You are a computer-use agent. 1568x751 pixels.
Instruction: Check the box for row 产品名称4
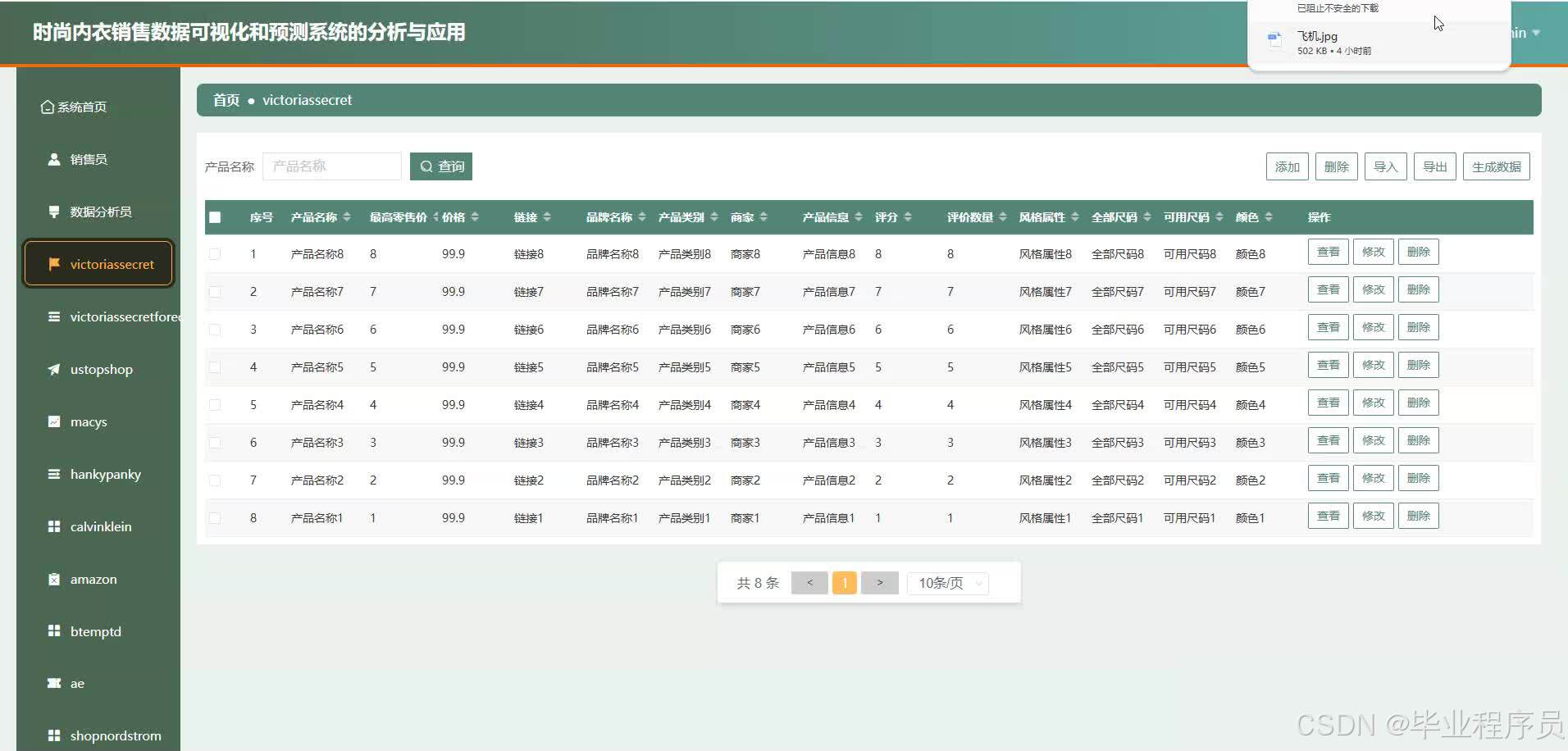(x=215, y=405)
